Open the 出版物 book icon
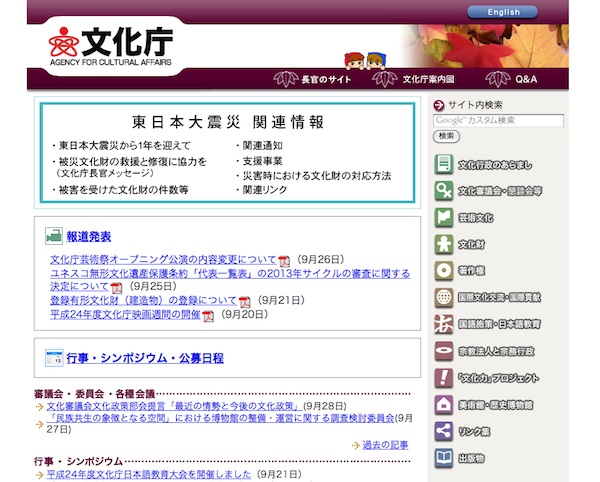 (444, 458)
